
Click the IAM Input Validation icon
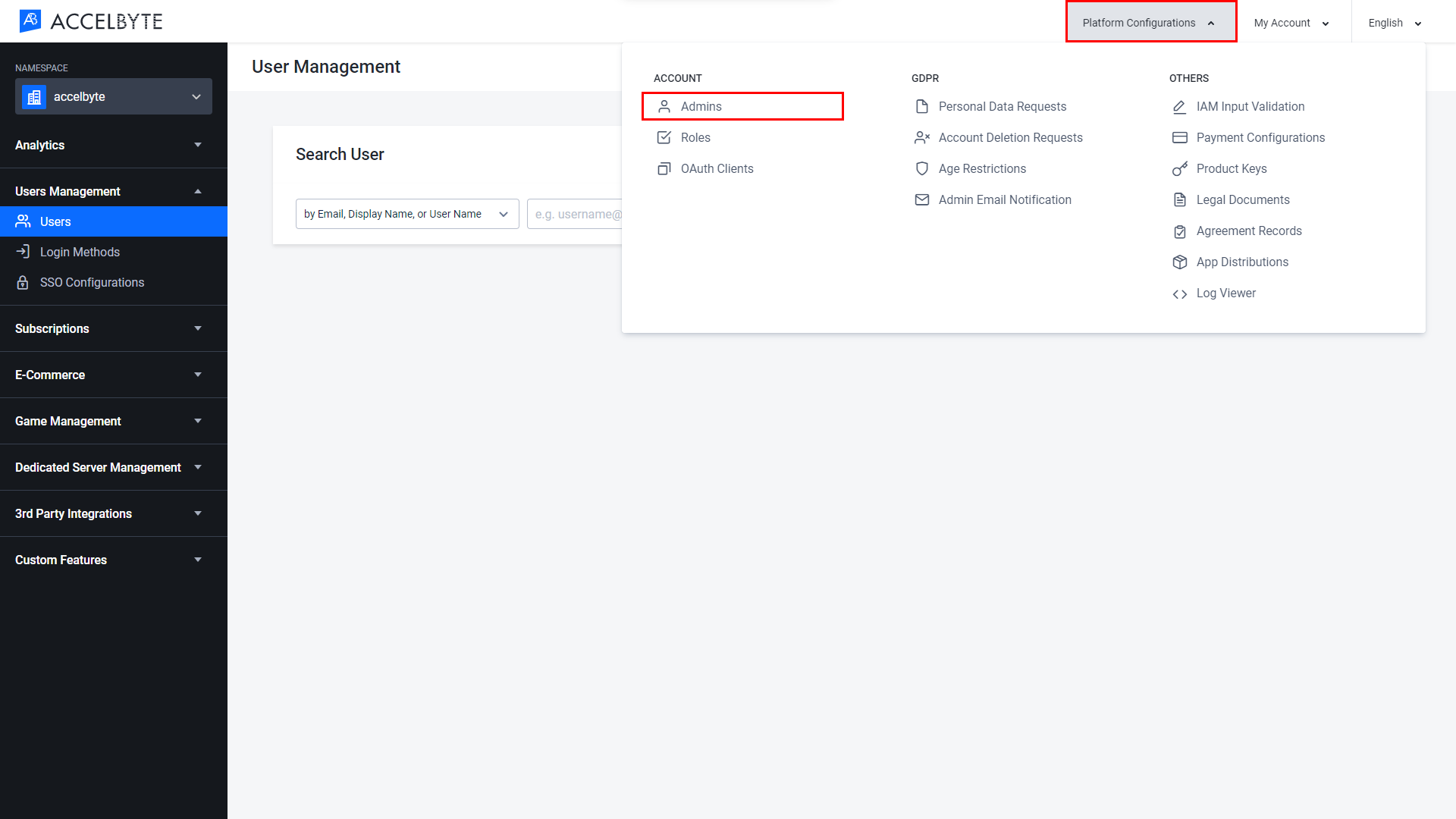point(1180,106)
